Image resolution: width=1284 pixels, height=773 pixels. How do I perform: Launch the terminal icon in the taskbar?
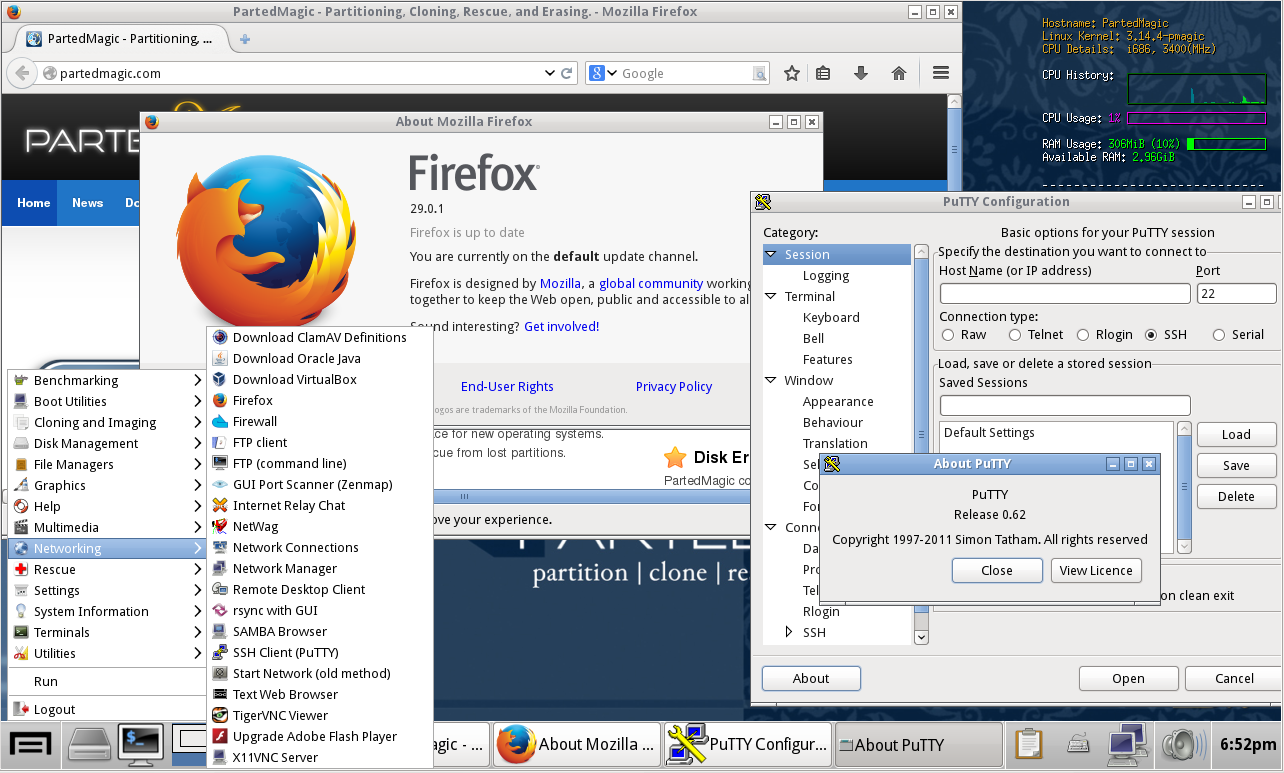tap(140, 744)
